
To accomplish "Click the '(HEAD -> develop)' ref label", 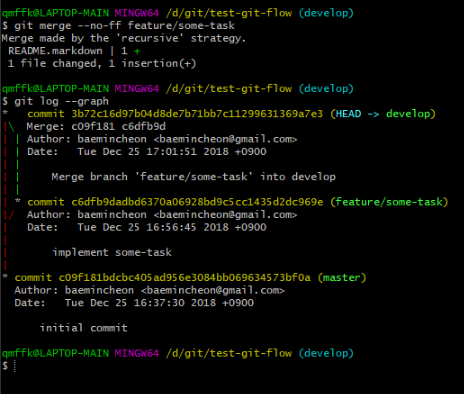I will coord(383,114).
